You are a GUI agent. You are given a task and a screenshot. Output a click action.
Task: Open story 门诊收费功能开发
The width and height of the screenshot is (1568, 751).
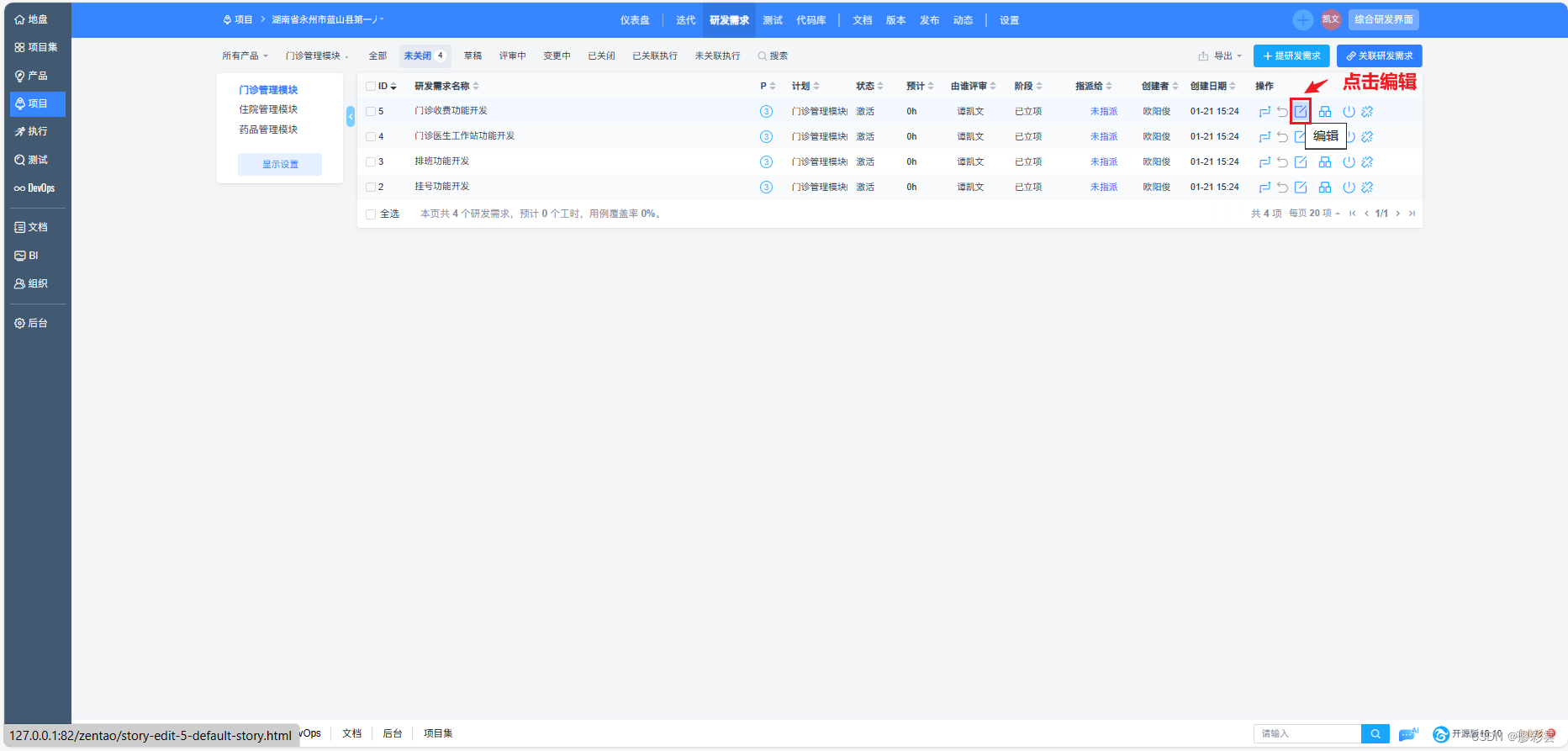click(451, 111)
